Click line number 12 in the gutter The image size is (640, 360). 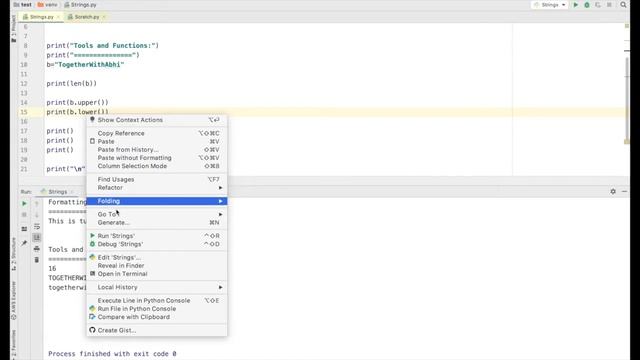point(24,84)
